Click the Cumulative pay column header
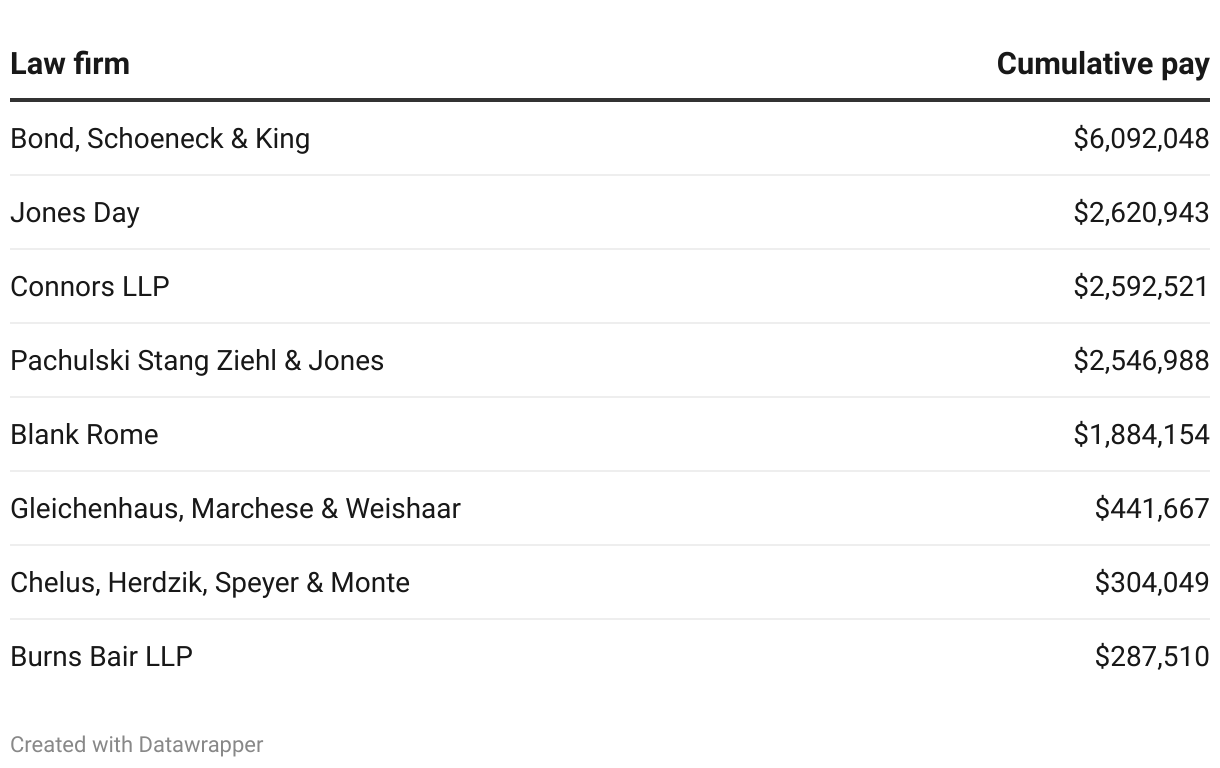The width and height of the screenshot is (1220, 768). (1102, 64)
